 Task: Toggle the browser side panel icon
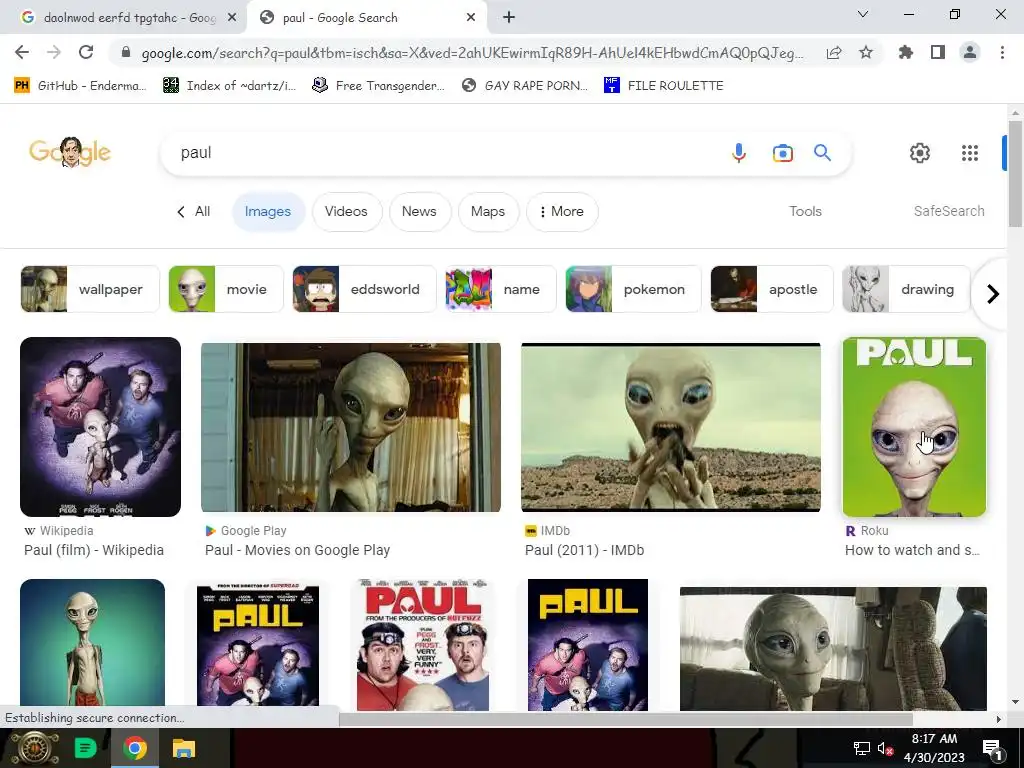(x=938, y=52)
